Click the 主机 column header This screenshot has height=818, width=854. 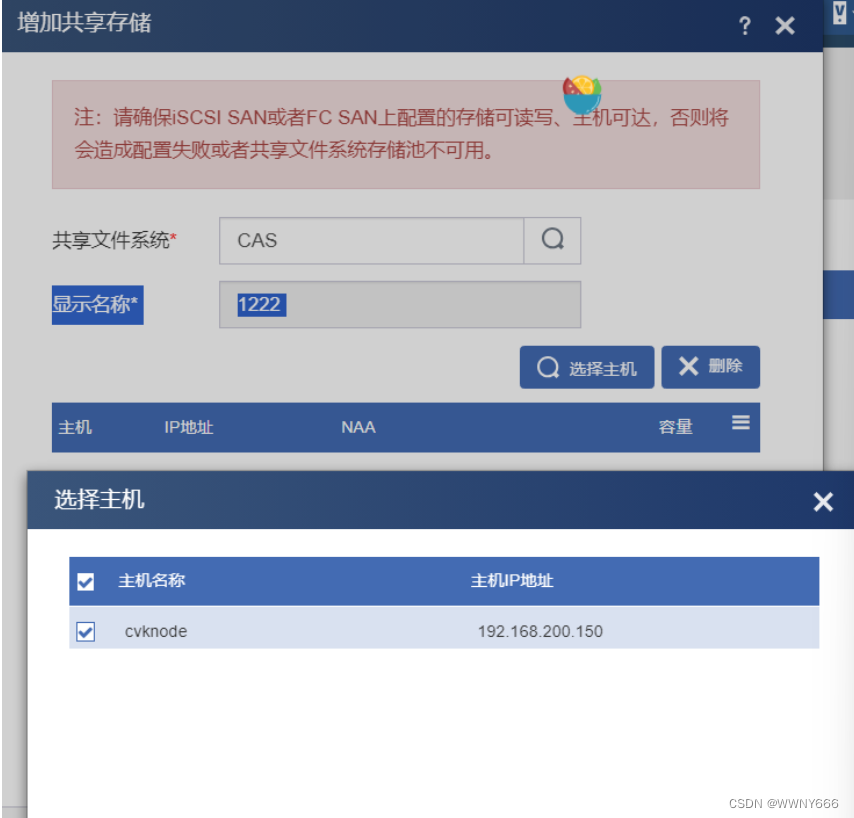click(75, 427)
